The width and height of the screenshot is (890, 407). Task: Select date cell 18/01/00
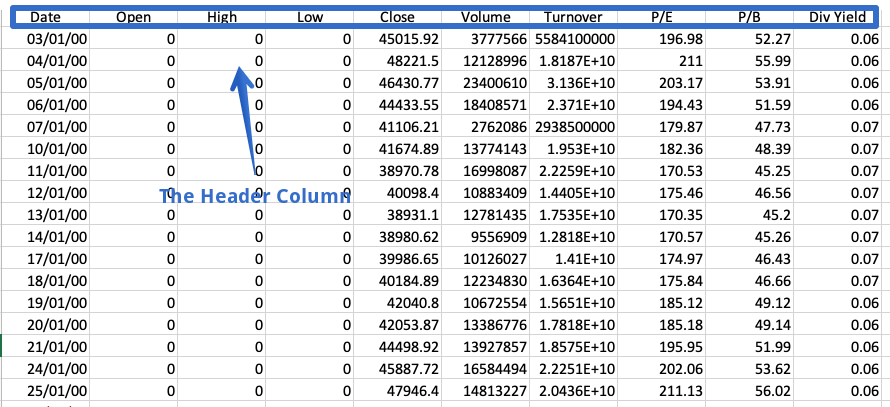pos(45,281)
